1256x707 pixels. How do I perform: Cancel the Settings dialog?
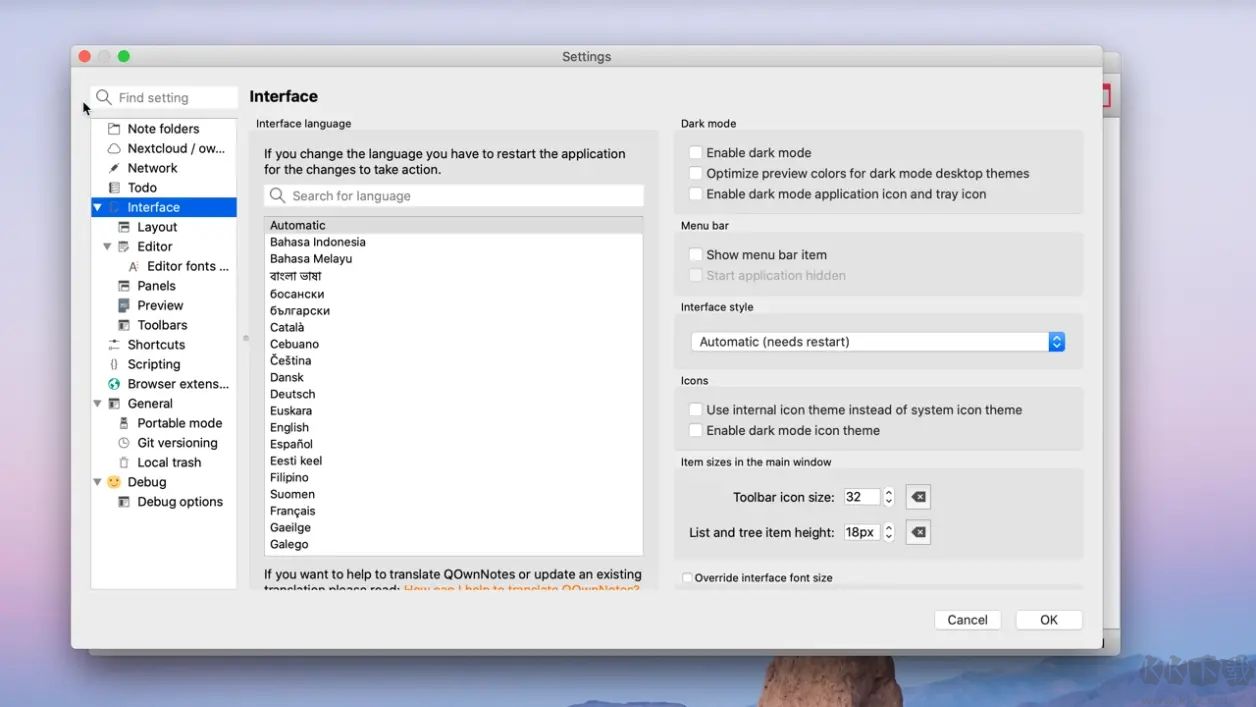click(968, 620)
